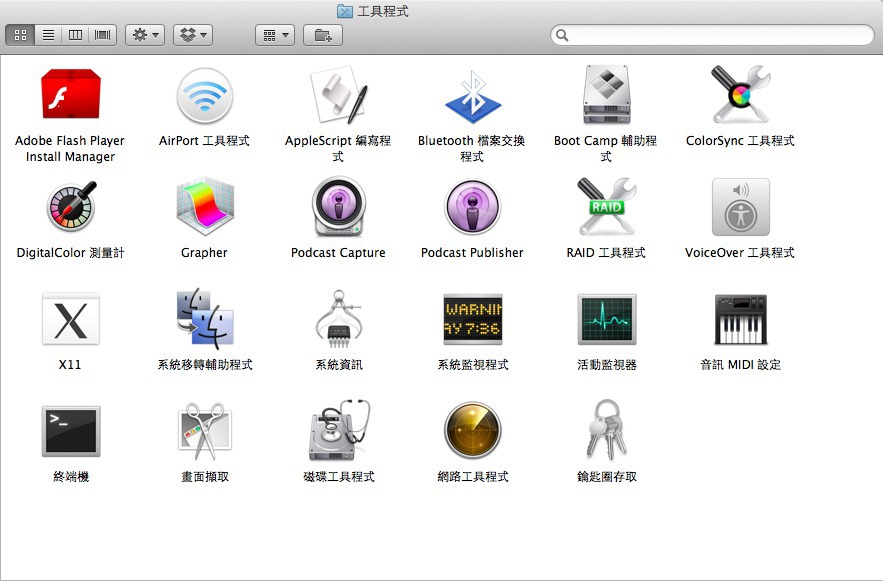Select the 網路工具程式 radar icon
Viewport: 883px width, 581px height.
click(472, 430)
